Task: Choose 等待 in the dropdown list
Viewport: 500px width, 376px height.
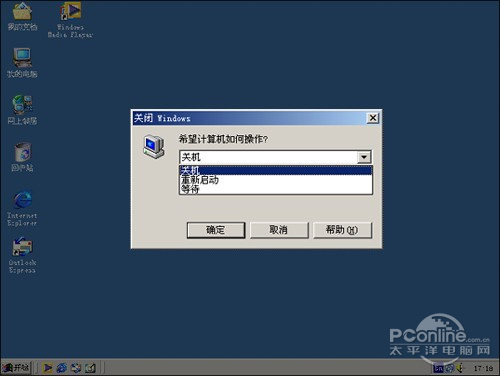Action: pyautogui.click(x=276, y=189)
